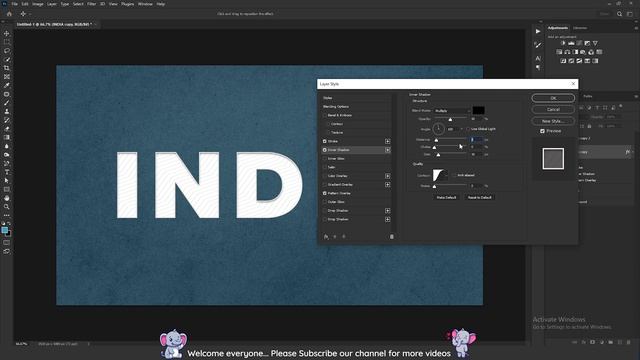Open the File menu
This screenshot has height=360, width=640.
click(x=14, y=4)
